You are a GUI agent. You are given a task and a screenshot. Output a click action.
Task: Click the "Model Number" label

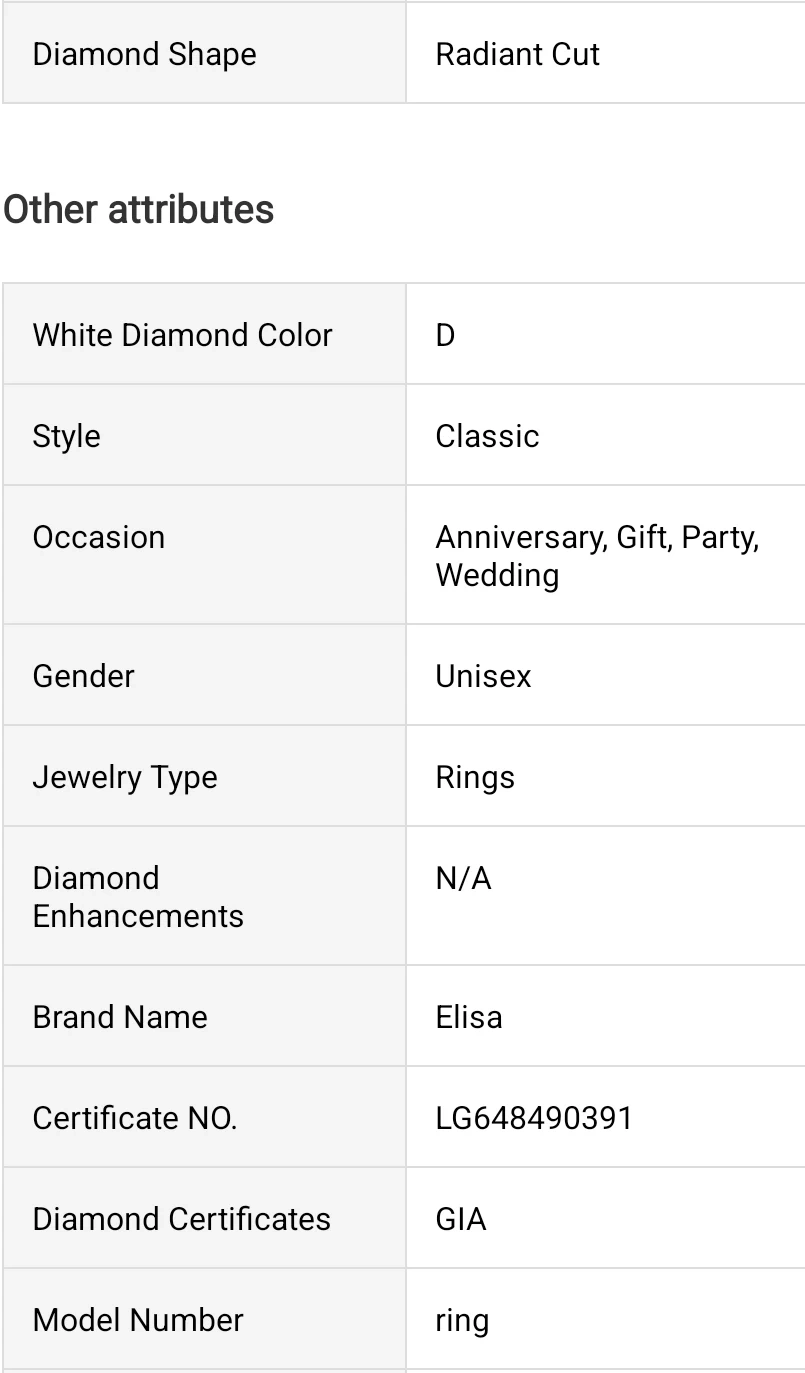pyautogui.click(x=138, y=1320)
